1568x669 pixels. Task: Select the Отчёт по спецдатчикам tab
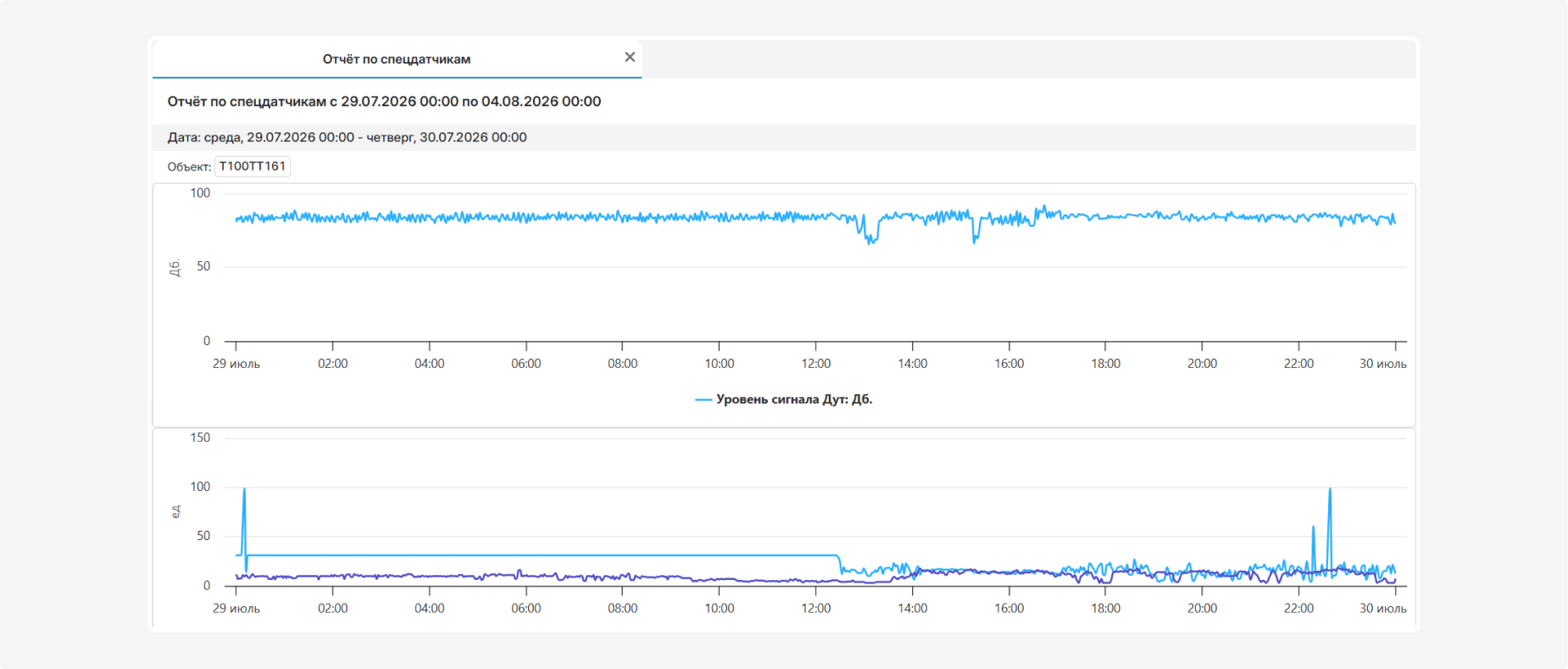point(397,59)
